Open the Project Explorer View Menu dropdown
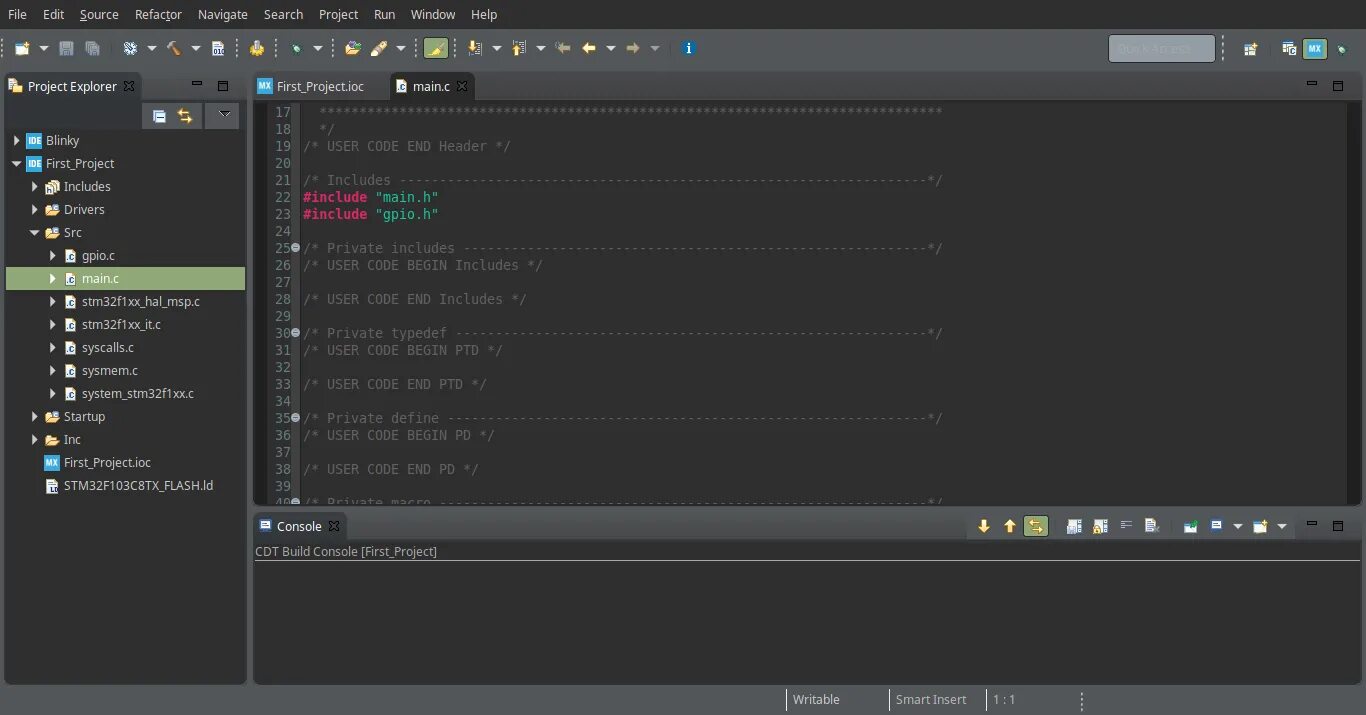Image resolution: width=1366 pixels, height=715 pixels. (x=224, y=115)
